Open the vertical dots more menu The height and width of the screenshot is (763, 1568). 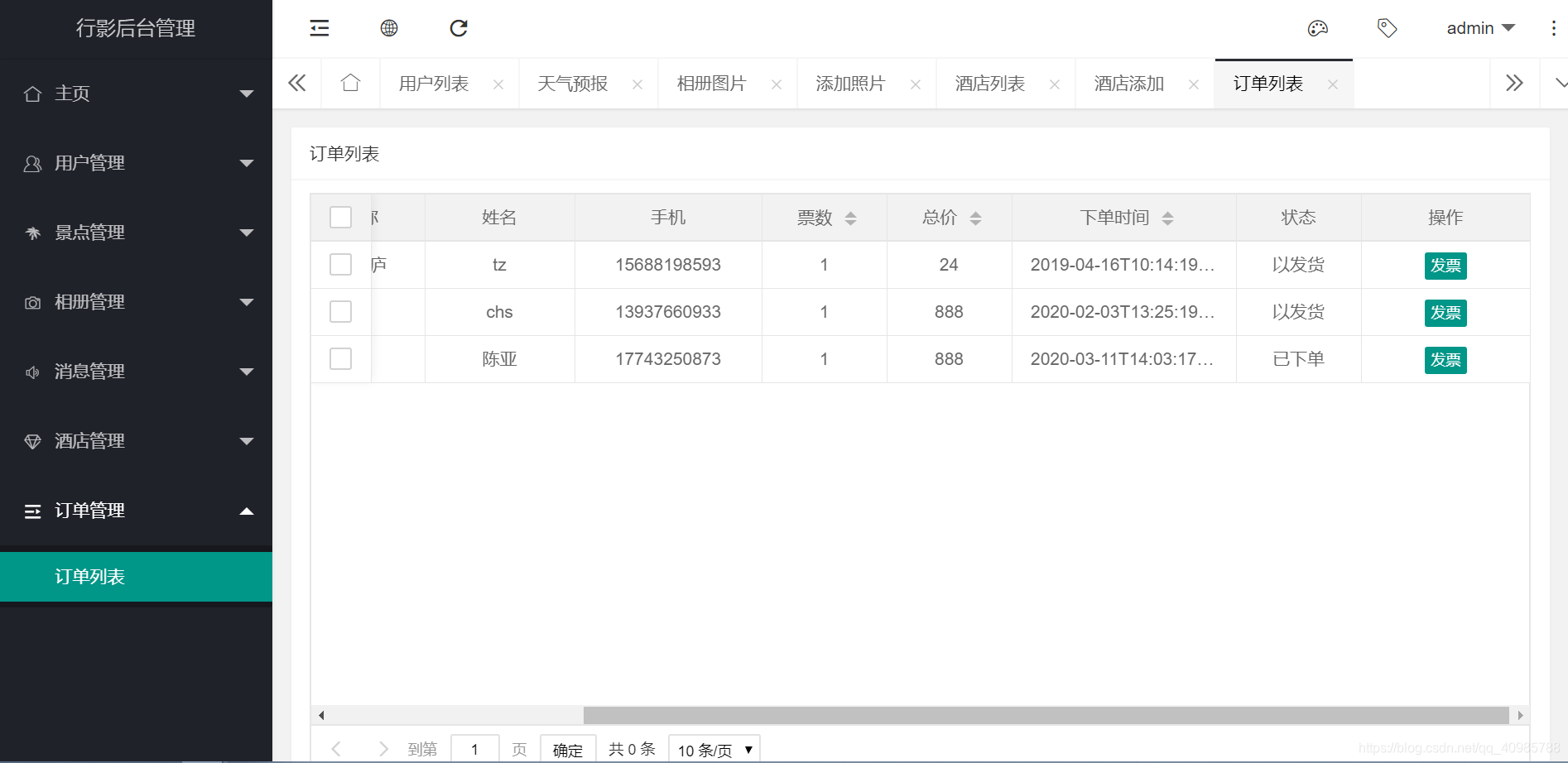pos(1553,28)
